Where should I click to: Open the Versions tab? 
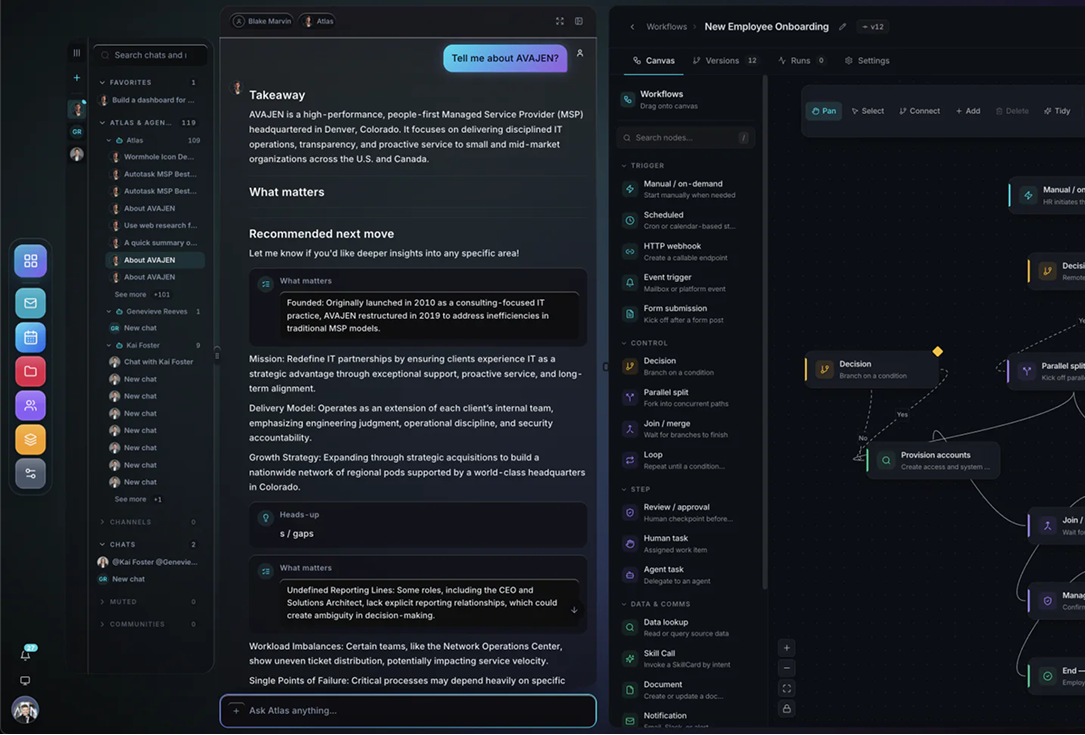[x=724, y=61]
